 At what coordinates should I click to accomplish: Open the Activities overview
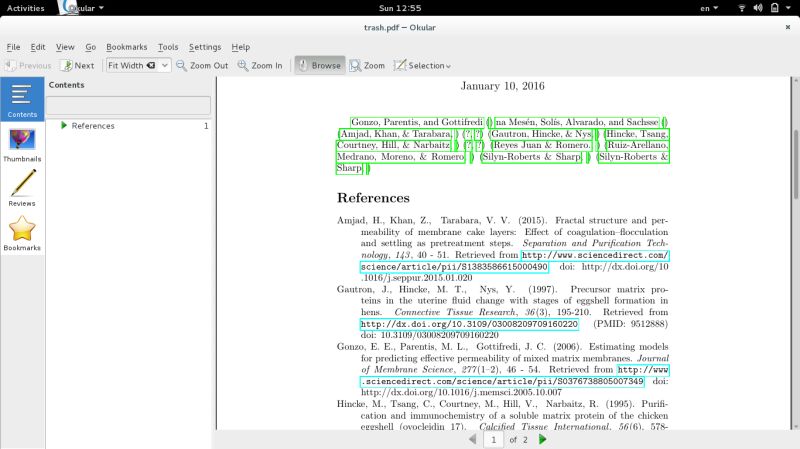[26, 8]
